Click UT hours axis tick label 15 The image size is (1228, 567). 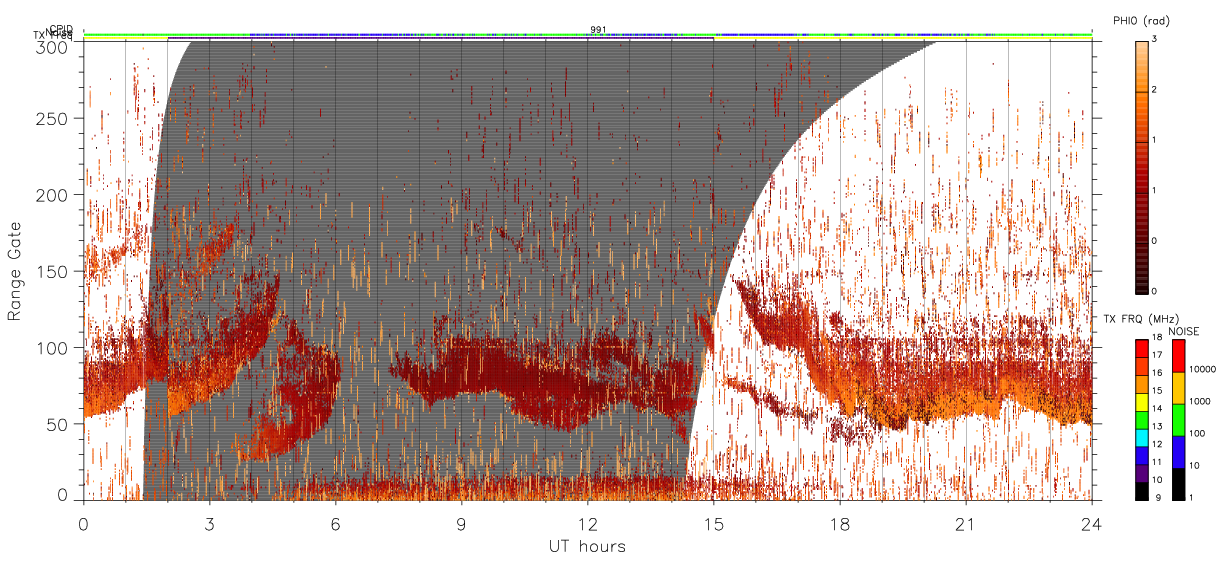(x=714, y=524)
